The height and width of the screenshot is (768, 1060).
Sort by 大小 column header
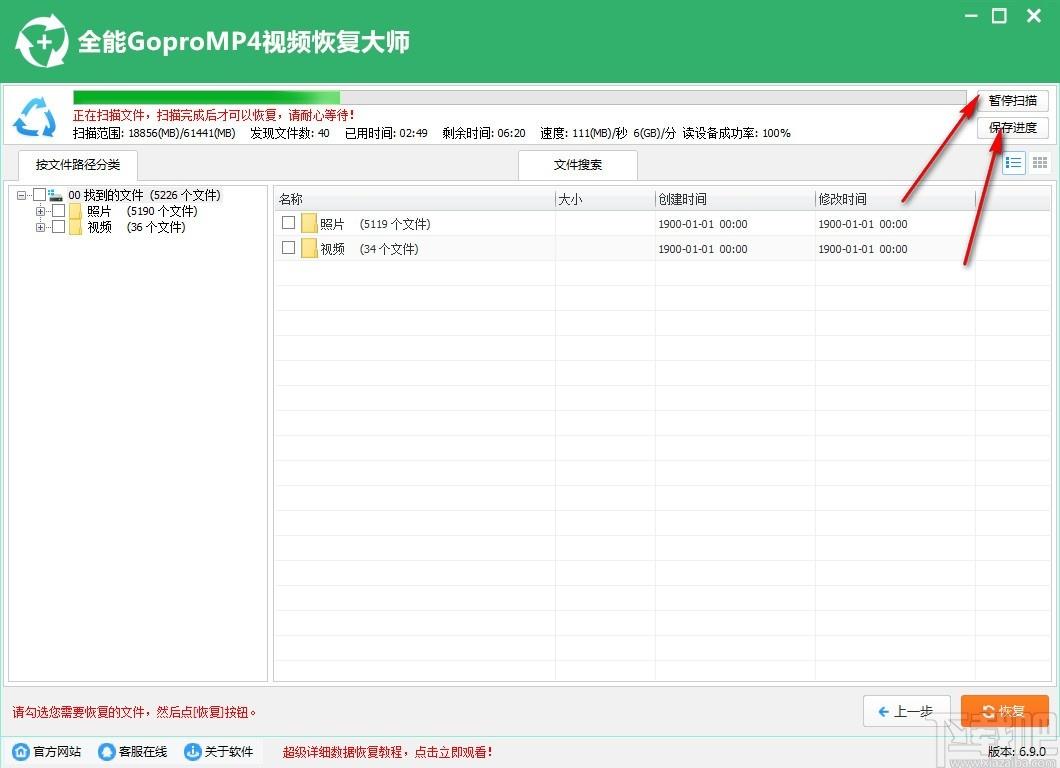[x=605, y=199]
